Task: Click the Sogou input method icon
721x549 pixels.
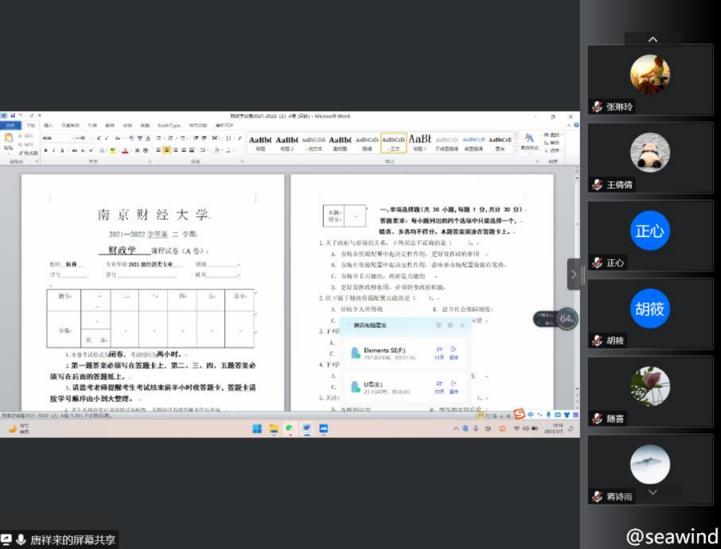Action: (x=519, y=414)
